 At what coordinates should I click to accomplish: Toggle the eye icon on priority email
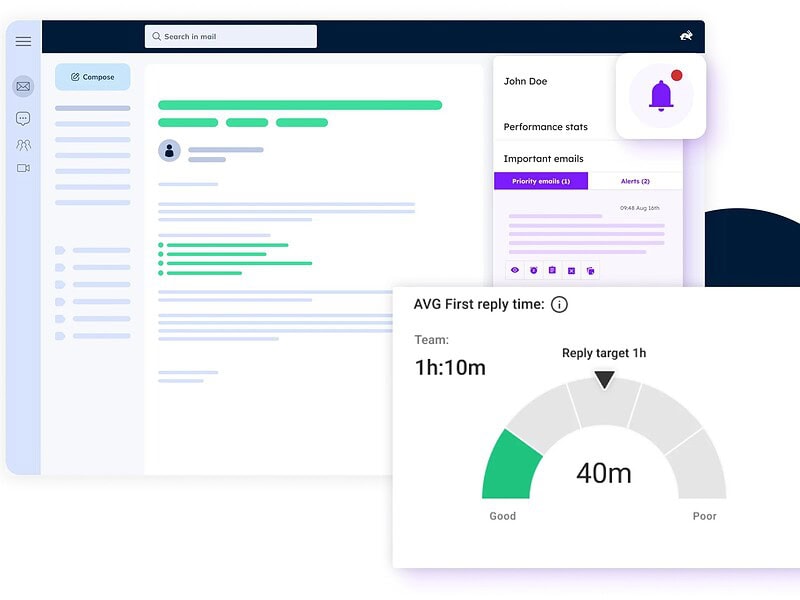[x=515, y=270]
